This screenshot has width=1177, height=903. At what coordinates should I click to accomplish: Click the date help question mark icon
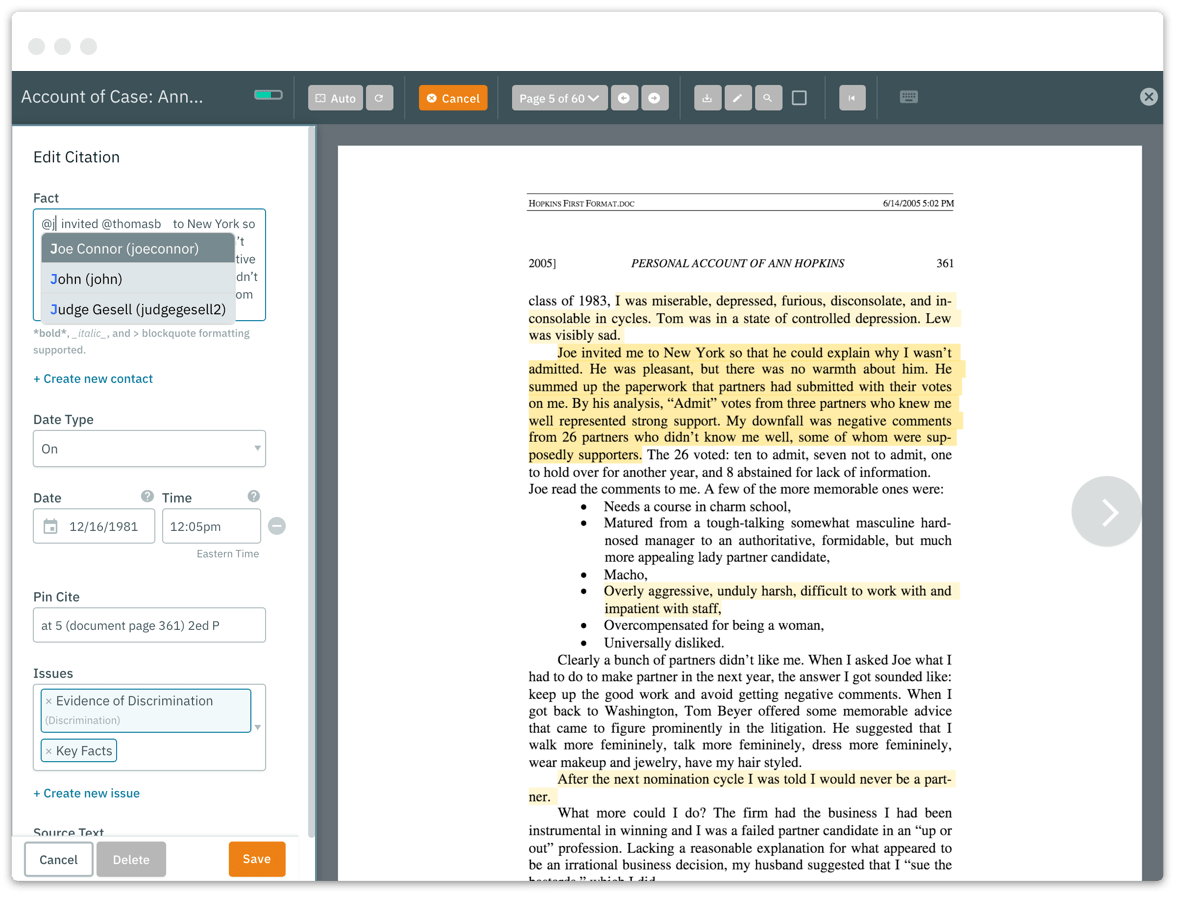(147, 496)
